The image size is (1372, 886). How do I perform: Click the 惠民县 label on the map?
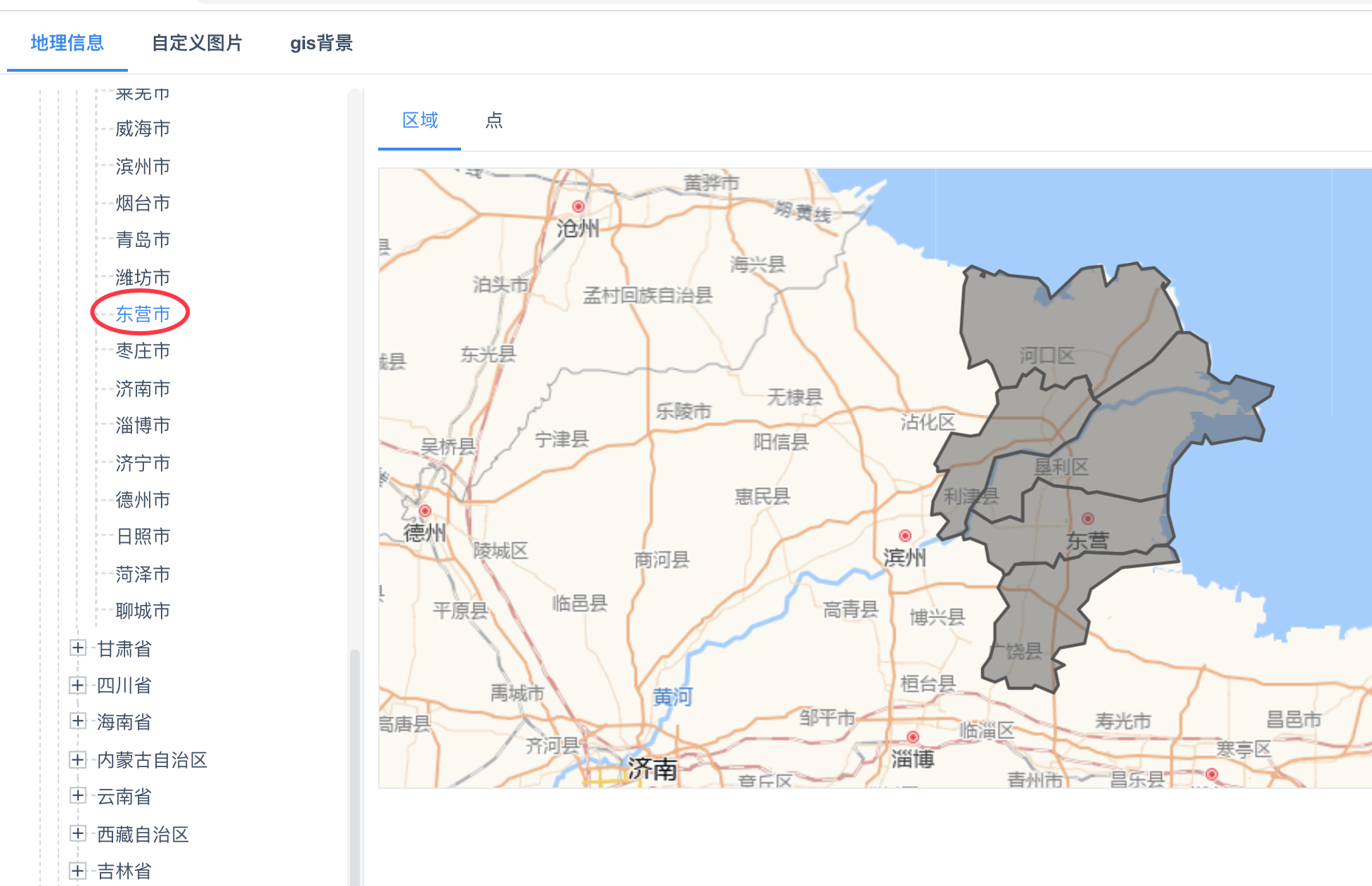click(763, 496)
